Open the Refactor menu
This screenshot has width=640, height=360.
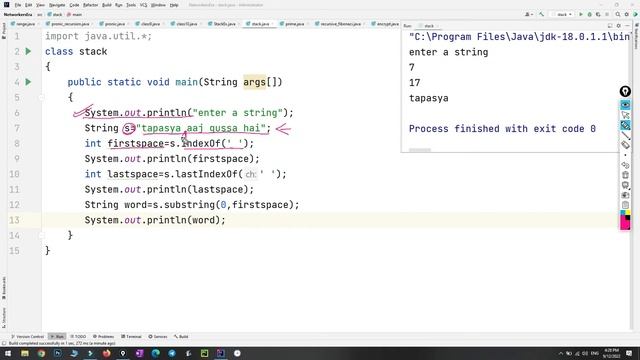(91, 5)
